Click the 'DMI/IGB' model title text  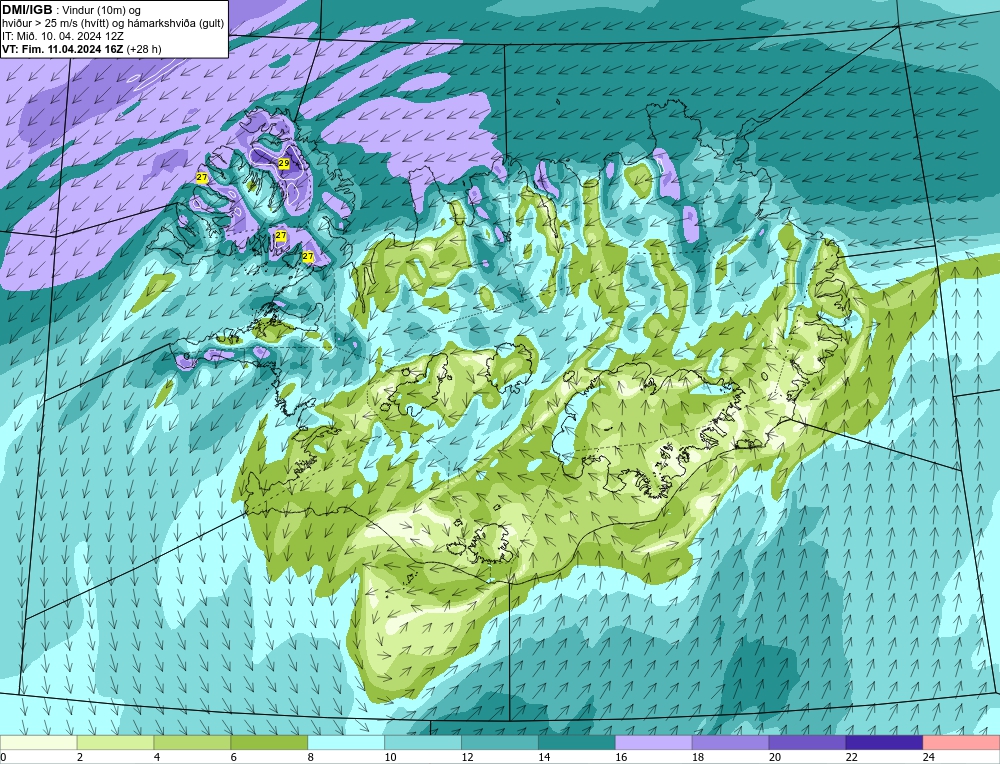coord(27,10)
